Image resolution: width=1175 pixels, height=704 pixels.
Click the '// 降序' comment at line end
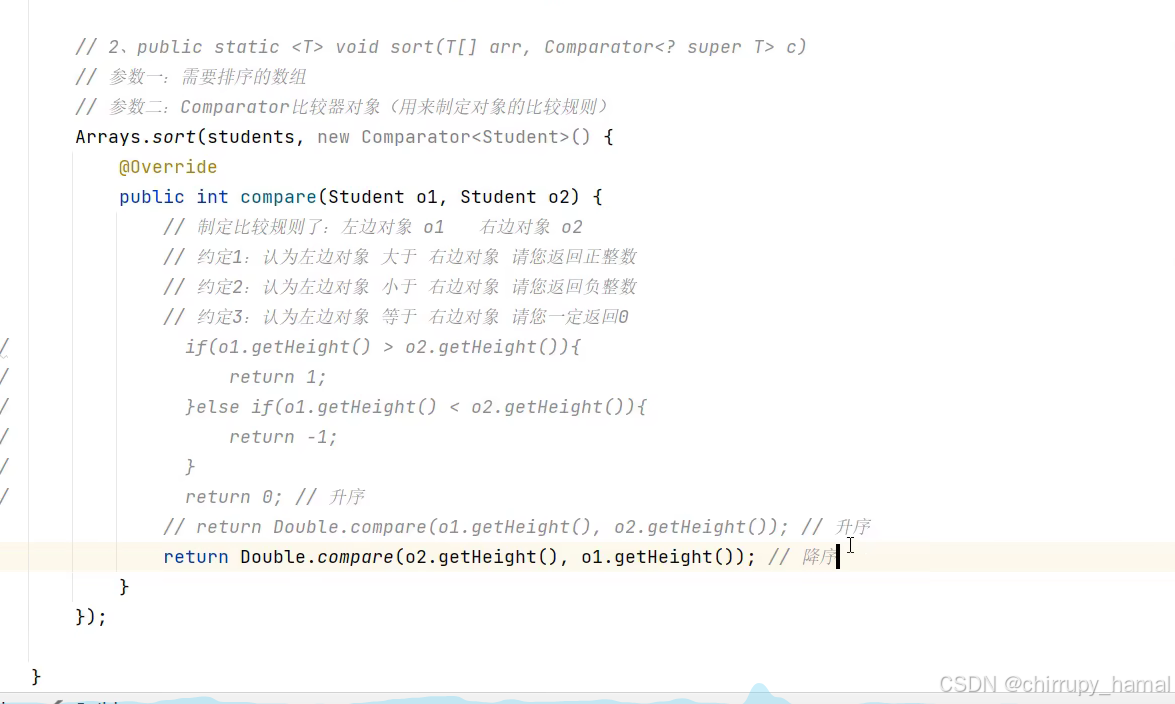802,557
